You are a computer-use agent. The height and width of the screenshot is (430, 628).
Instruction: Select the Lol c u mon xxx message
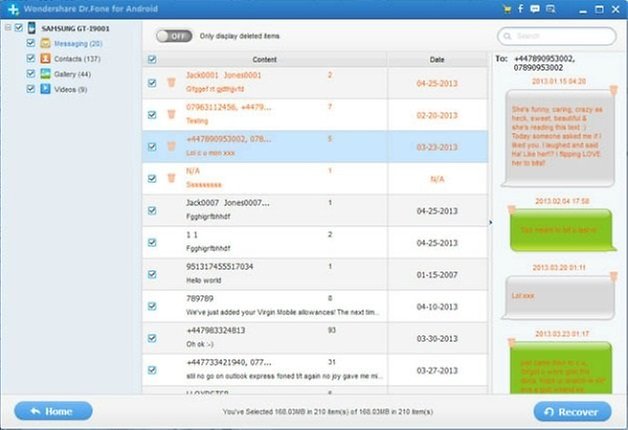point(315,147)
